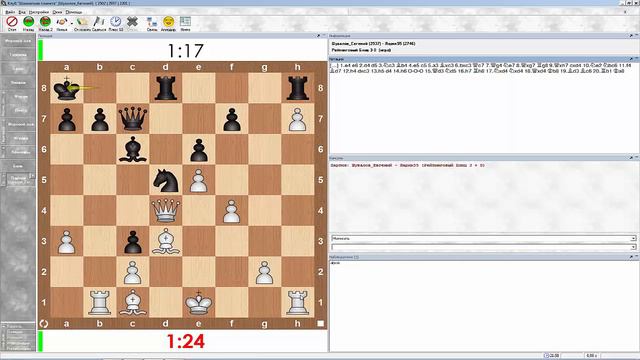Open the Окна menu

pyautogui.click(x=57, y=12)
